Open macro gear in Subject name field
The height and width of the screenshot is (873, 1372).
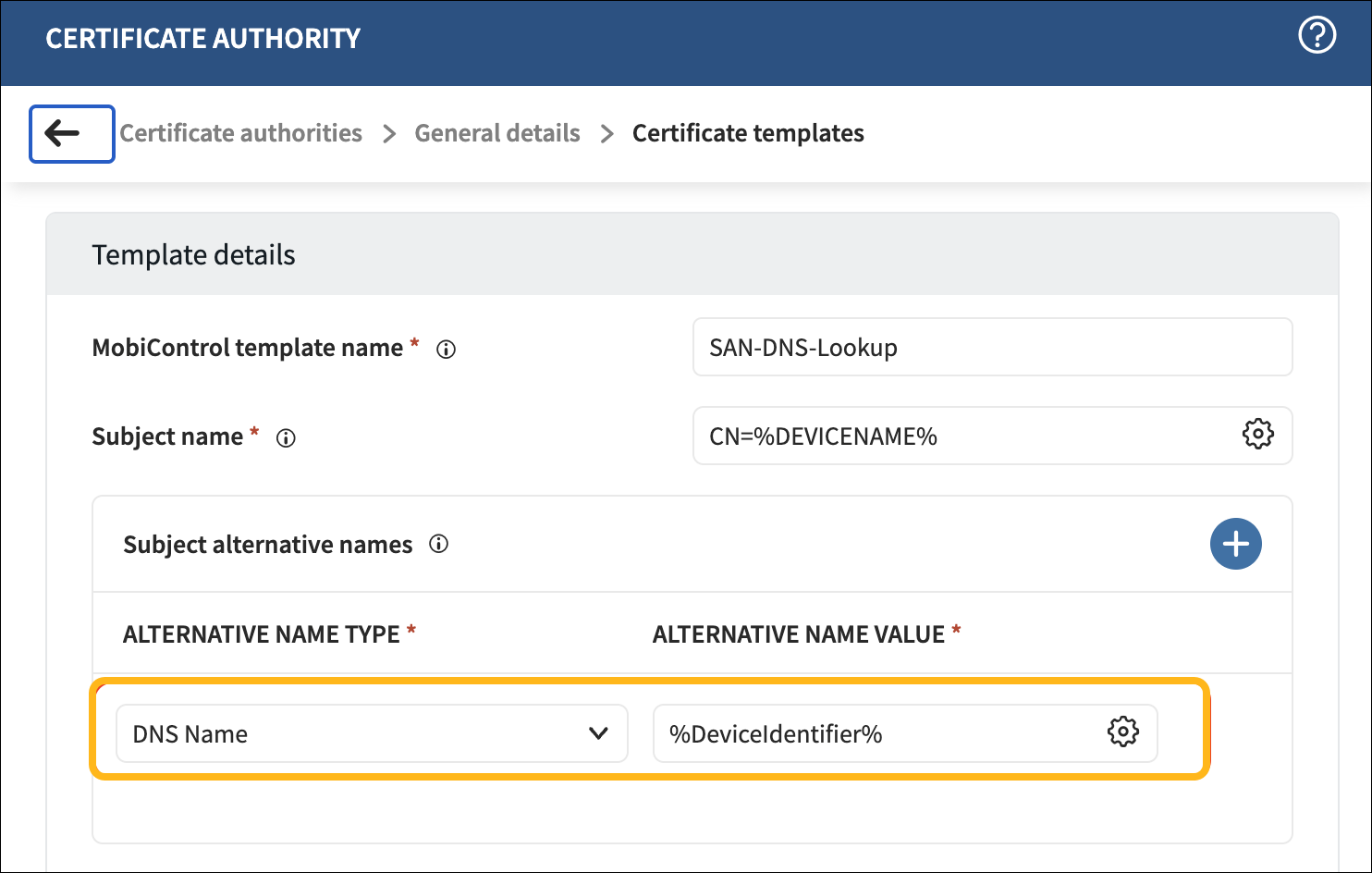point(1257,435)
